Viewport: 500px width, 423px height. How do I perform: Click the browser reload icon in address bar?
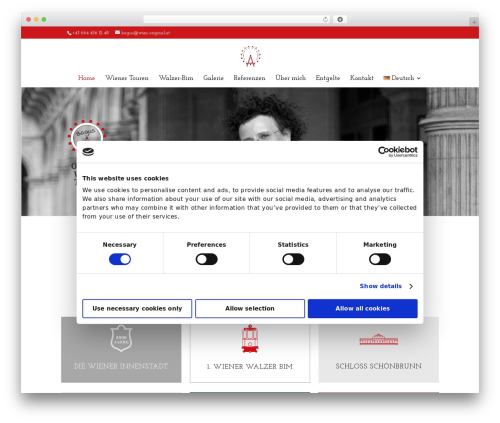325,20
